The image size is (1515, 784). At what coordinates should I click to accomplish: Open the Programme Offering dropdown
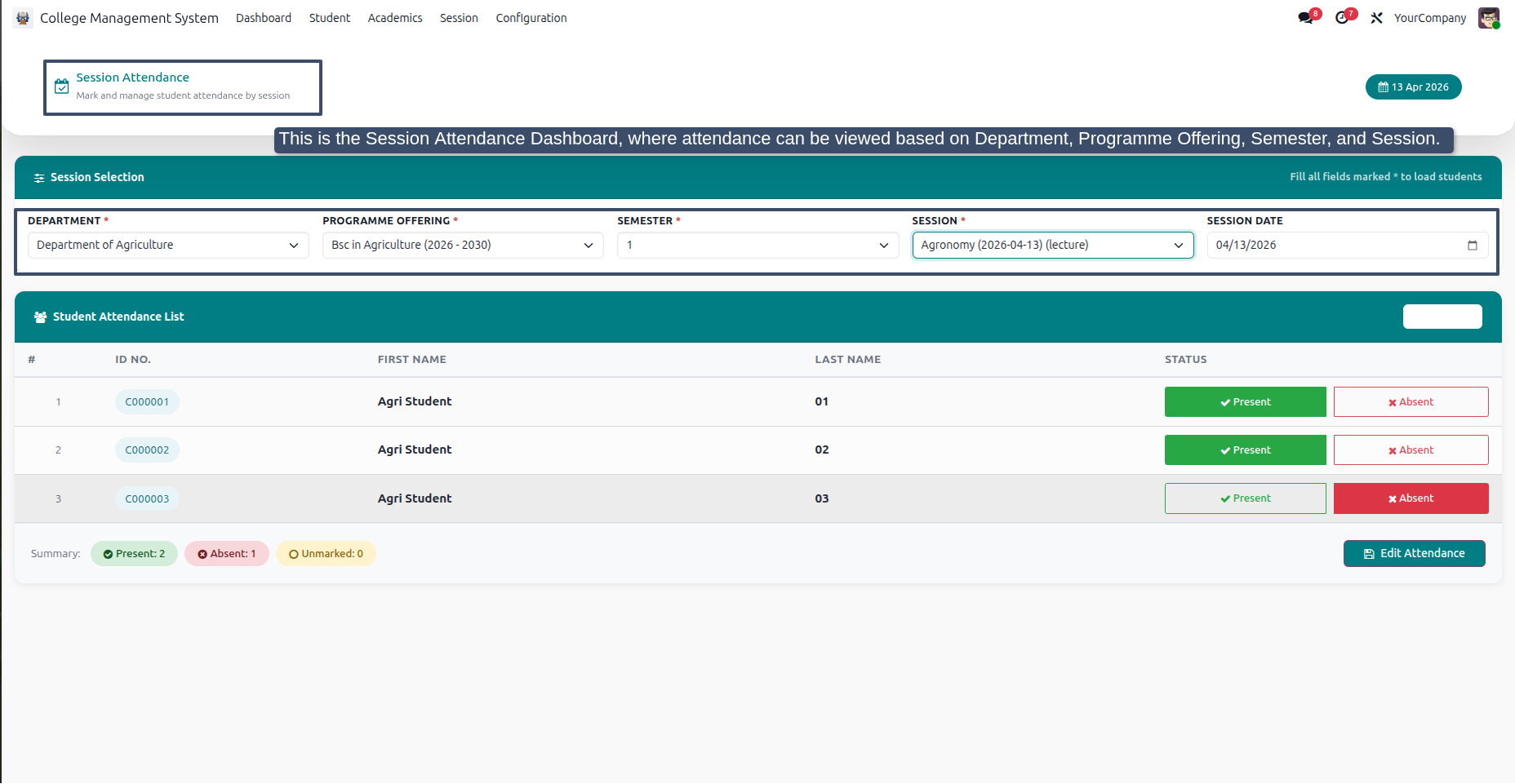coord(463,246)
